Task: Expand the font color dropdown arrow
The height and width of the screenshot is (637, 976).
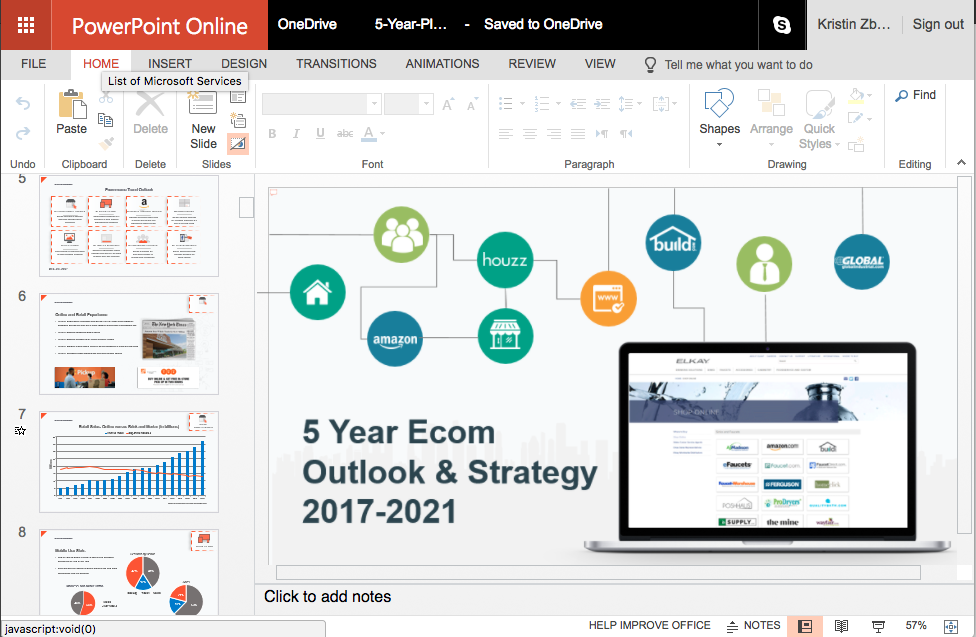Action: point(382,133)
